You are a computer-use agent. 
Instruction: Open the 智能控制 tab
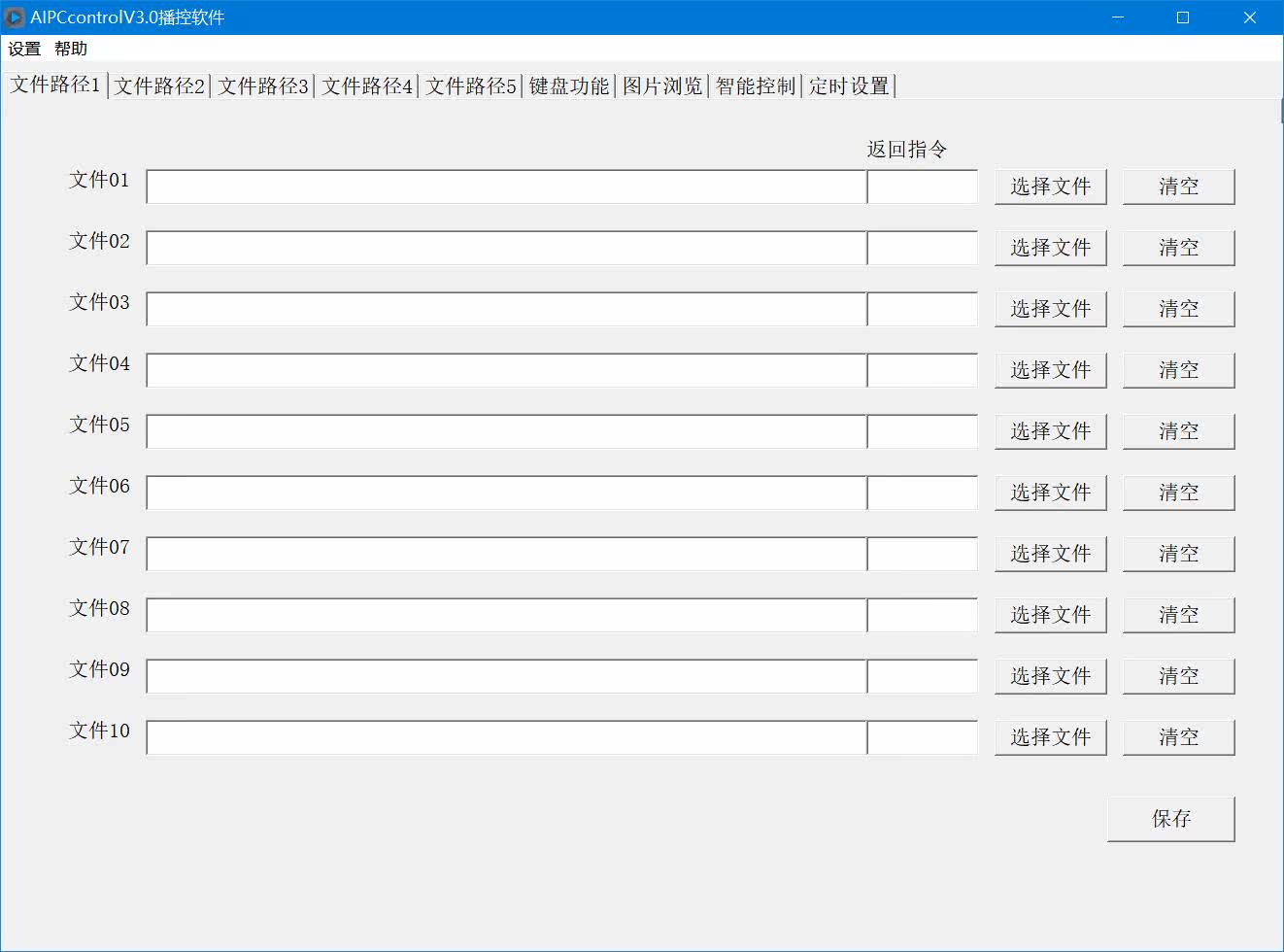coord(756,86)
